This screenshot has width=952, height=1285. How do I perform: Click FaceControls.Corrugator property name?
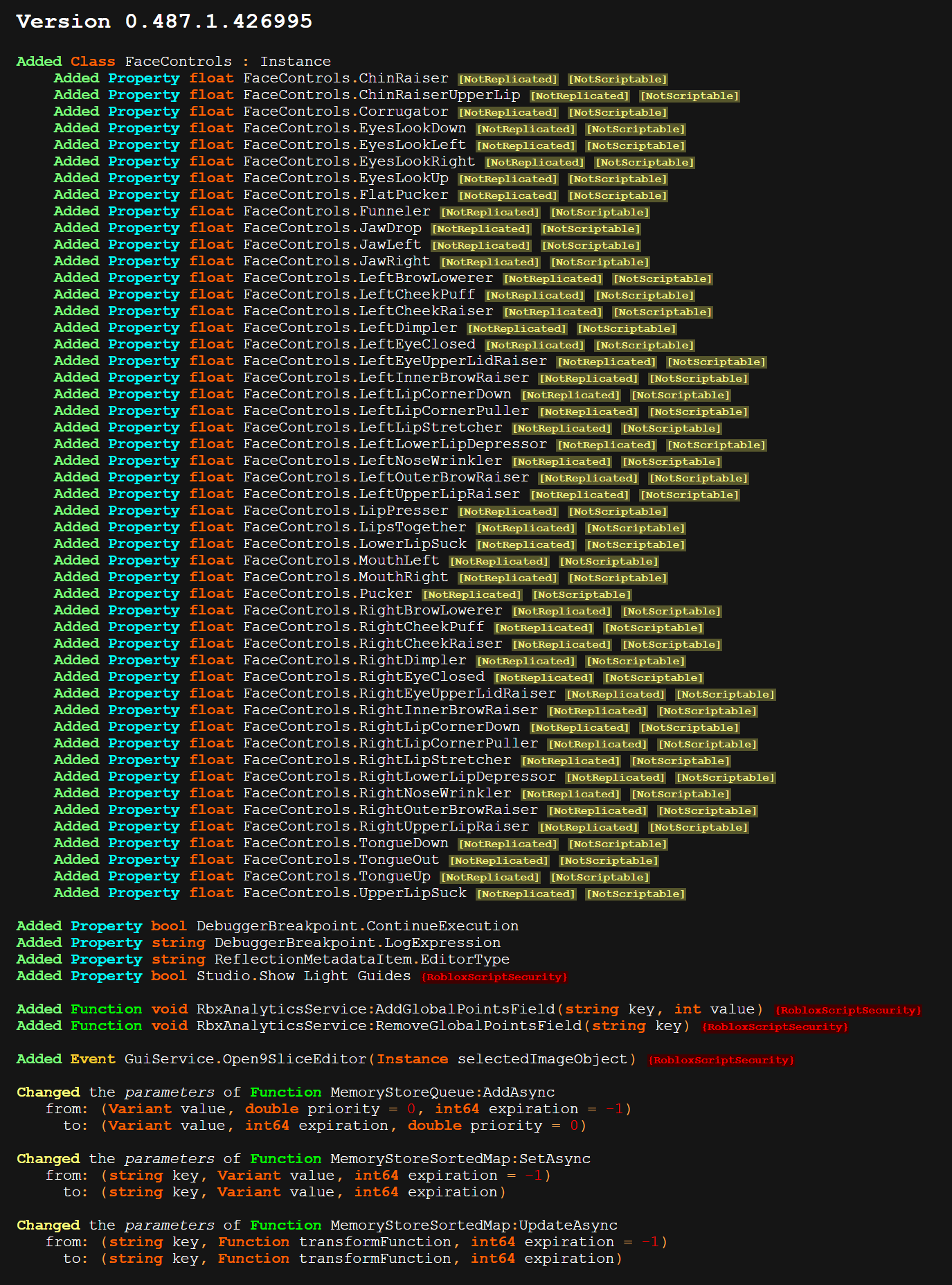point(345,112)
